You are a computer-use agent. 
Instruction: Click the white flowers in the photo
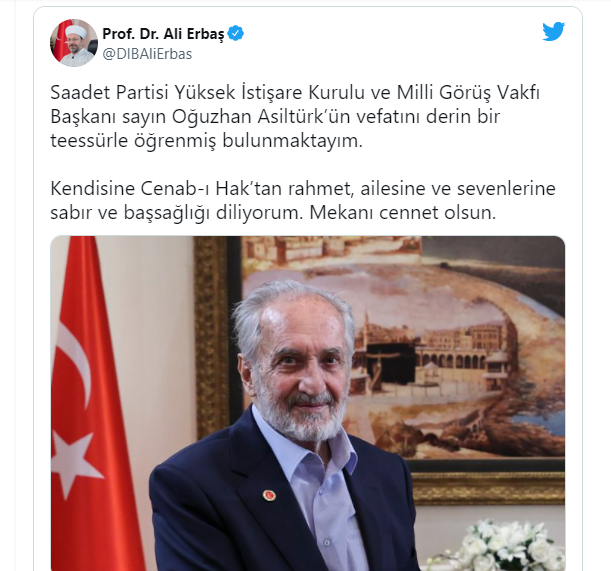(x=507, y=546)
